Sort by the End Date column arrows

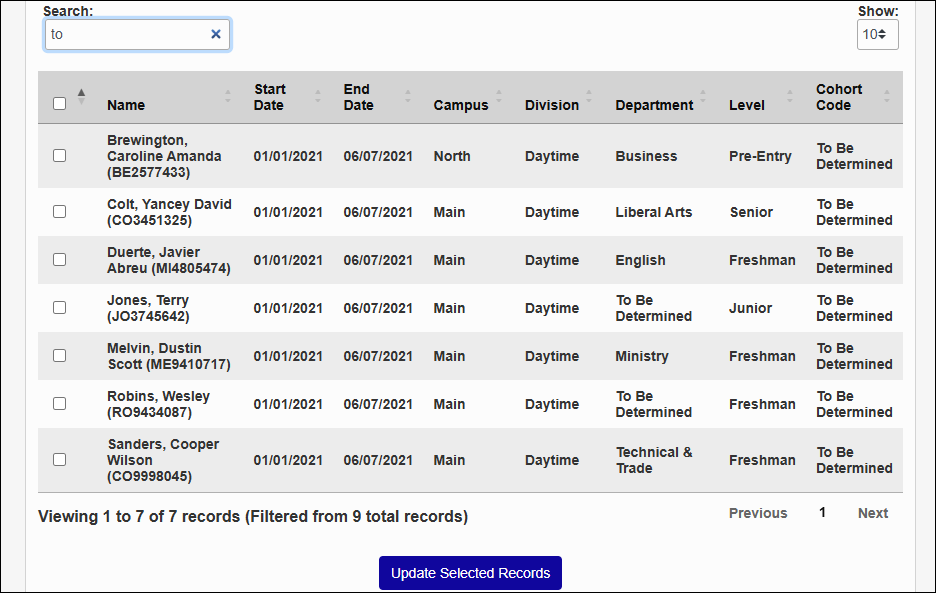tap(408, 97)
